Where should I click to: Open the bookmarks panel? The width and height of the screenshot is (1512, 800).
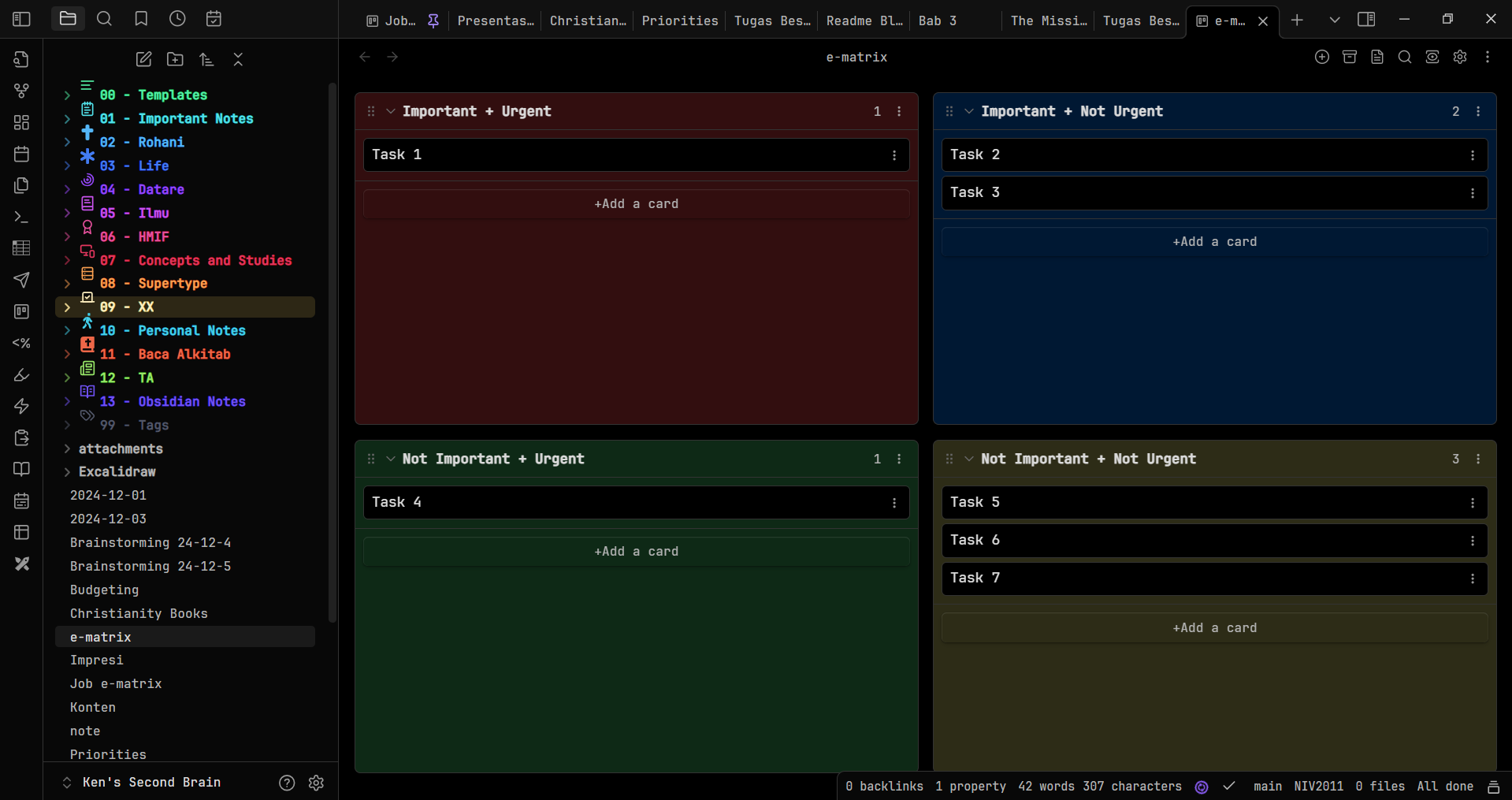[x=141, y=19]
